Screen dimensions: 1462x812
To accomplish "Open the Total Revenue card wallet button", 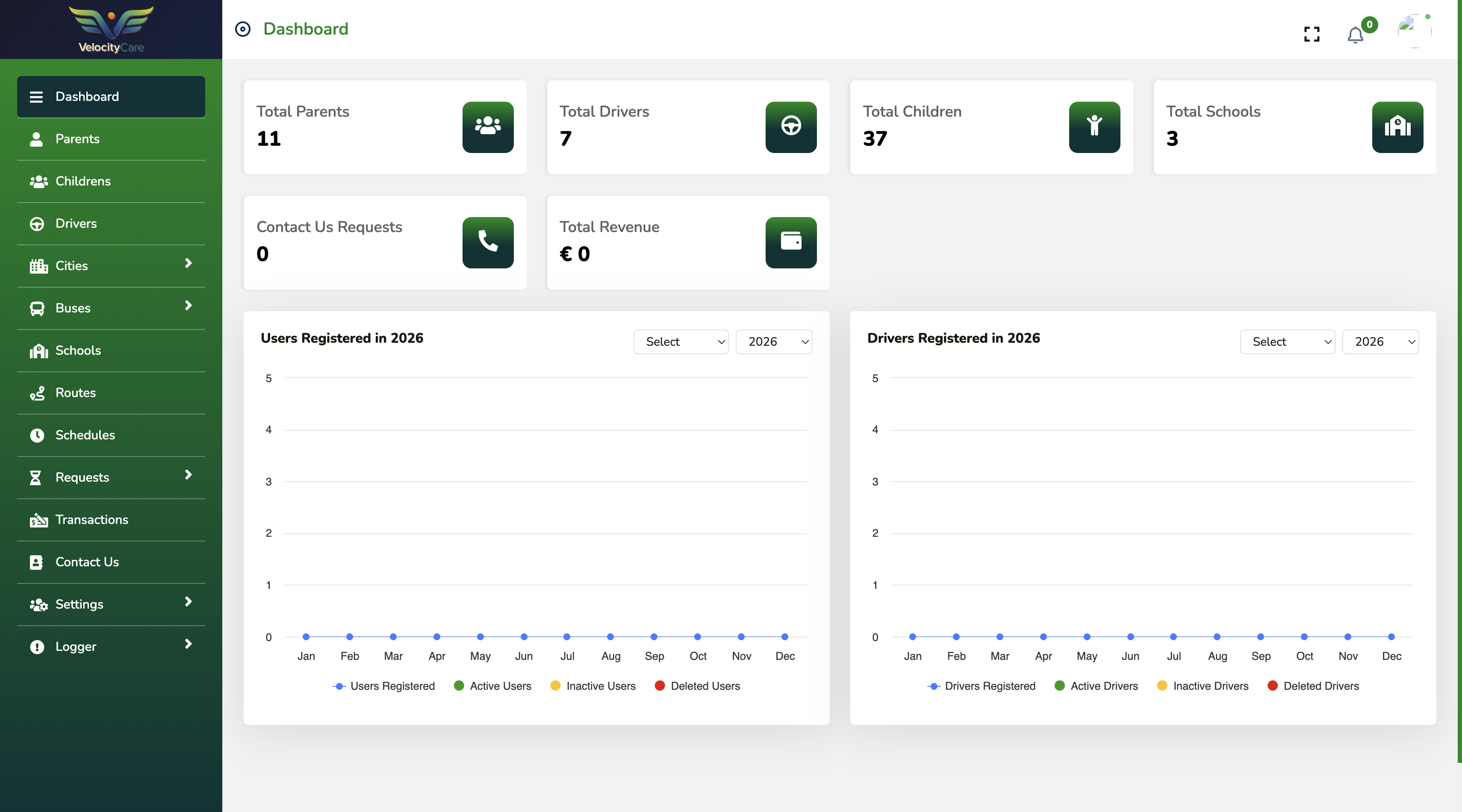I will point(790,243).
